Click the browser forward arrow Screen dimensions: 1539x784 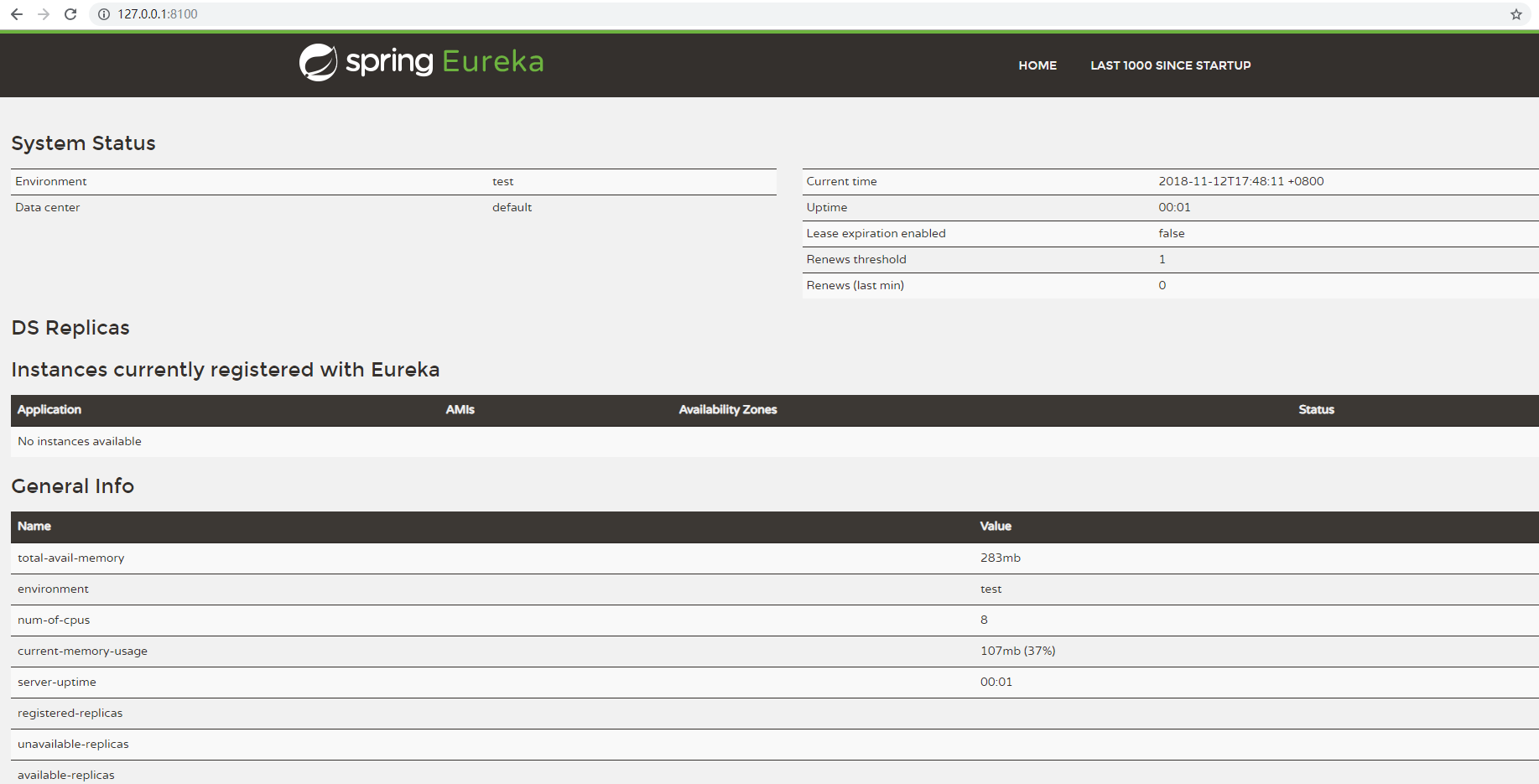point(44,14)
